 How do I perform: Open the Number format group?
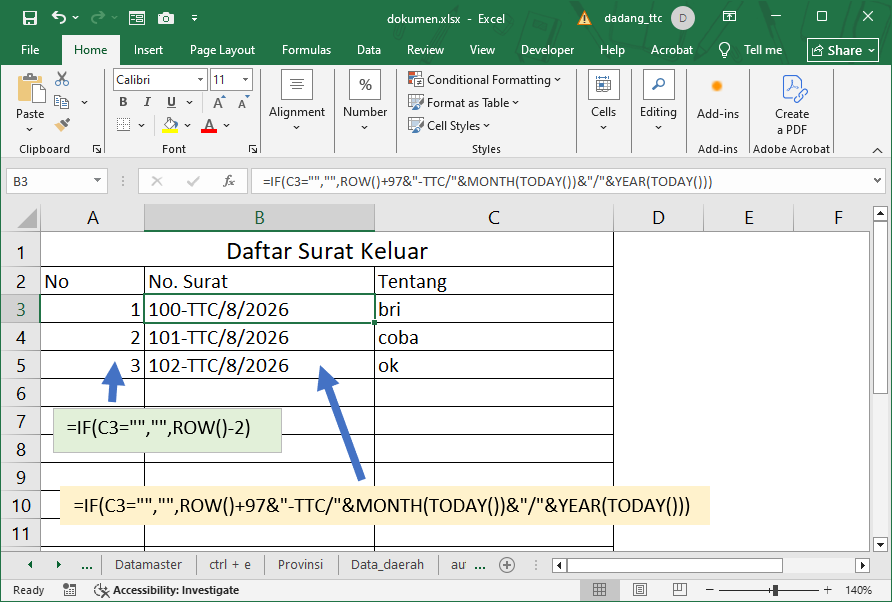point(365,101)
